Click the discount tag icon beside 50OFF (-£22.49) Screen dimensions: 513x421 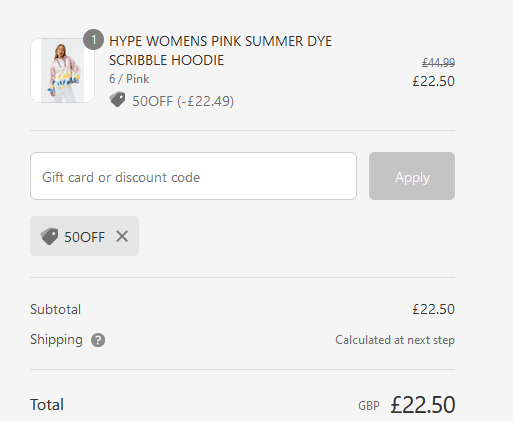(117, 100)
